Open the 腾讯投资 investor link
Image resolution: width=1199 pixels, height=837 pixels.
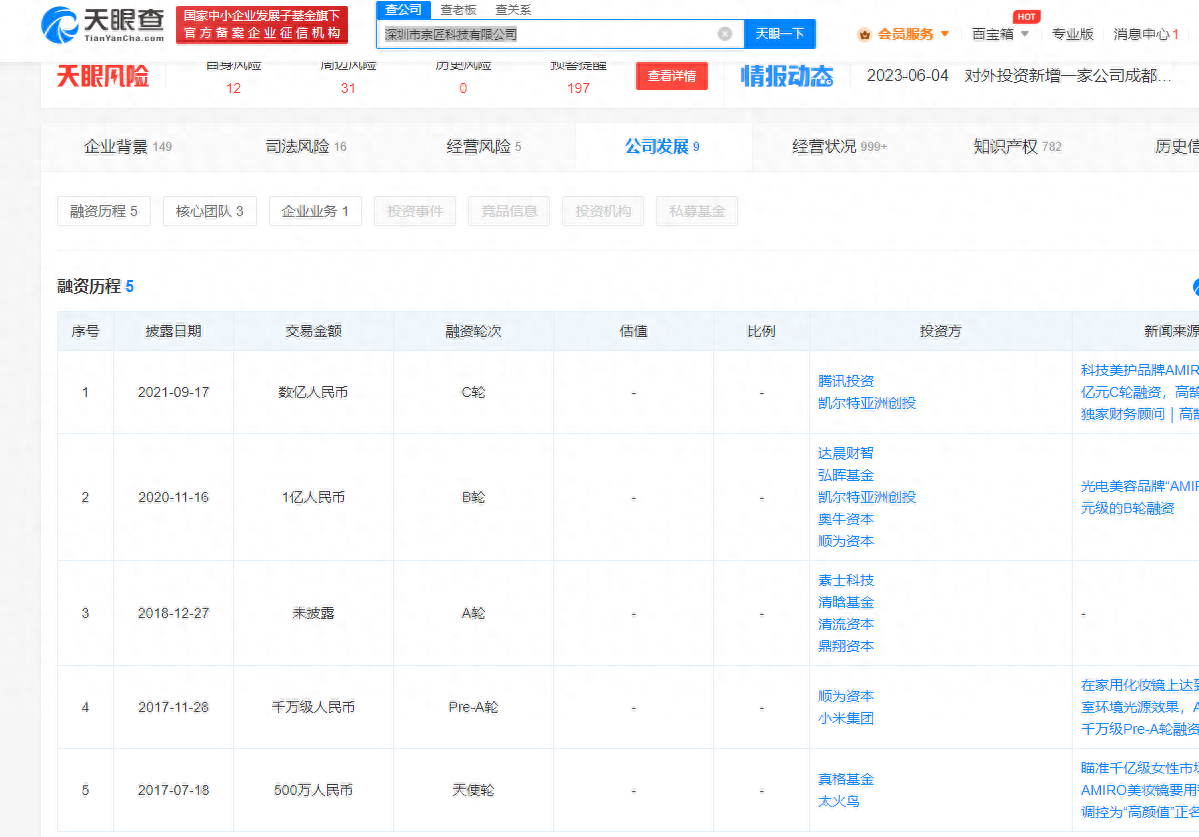846,381
